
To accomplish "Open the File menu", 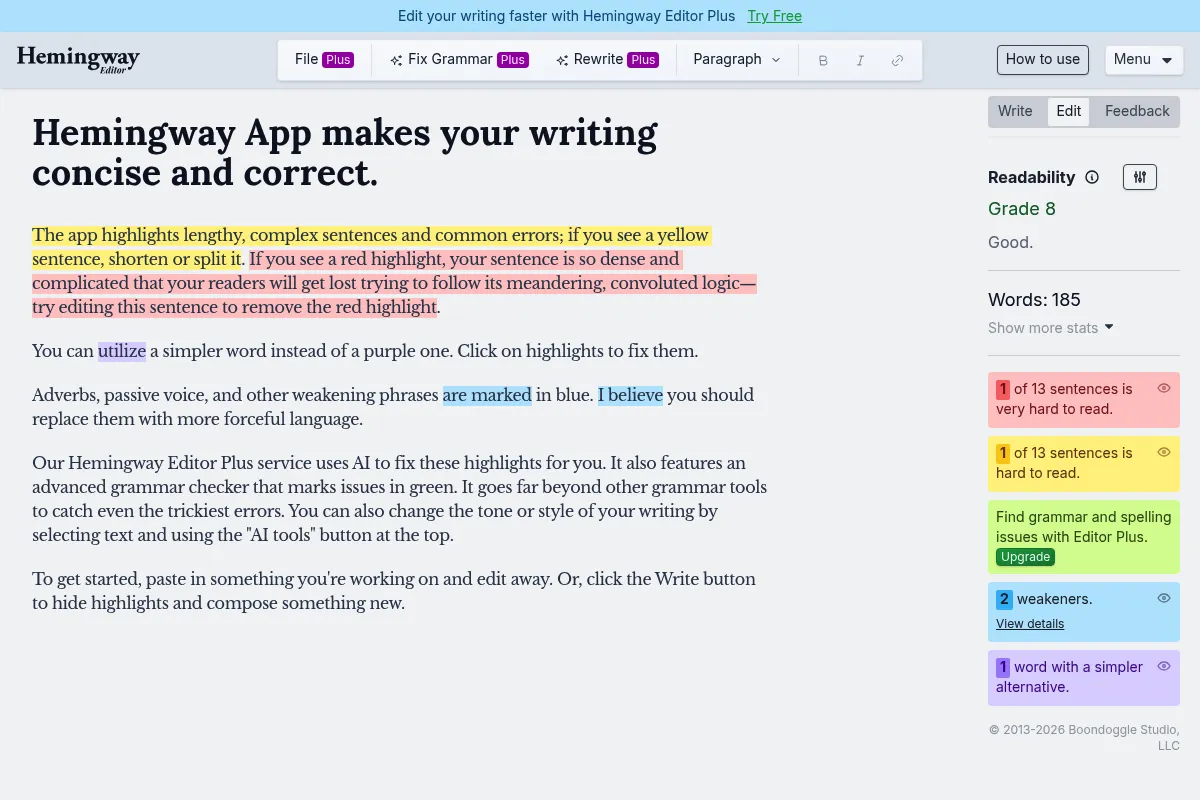I will click(x=323, y=60).
